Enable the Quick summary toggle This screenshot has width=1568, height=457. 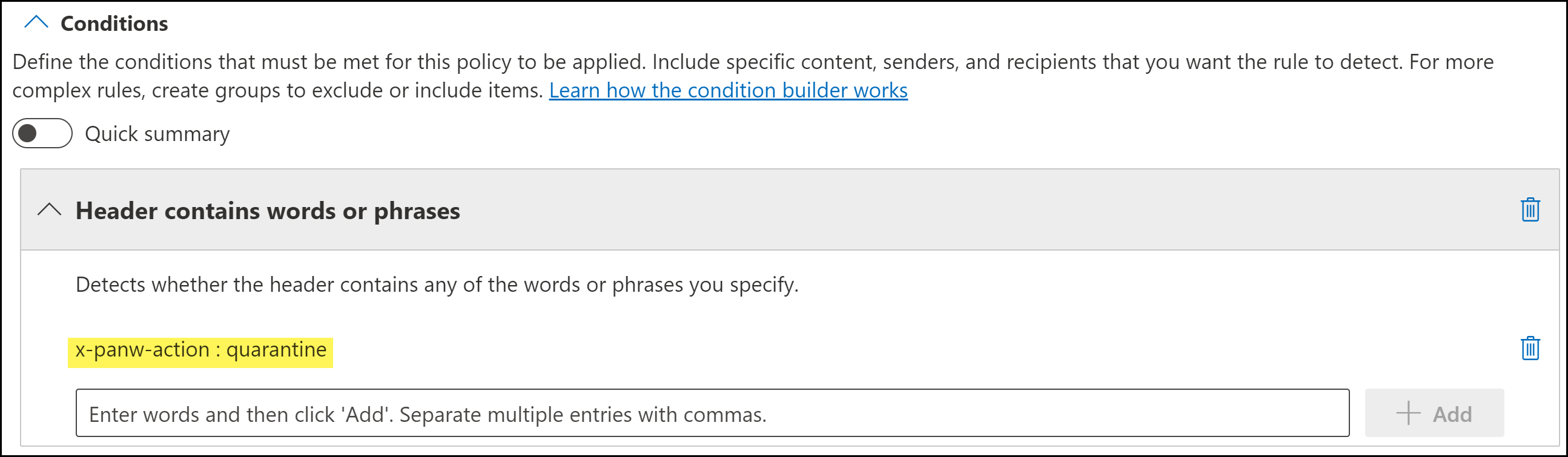pos(42,133)
